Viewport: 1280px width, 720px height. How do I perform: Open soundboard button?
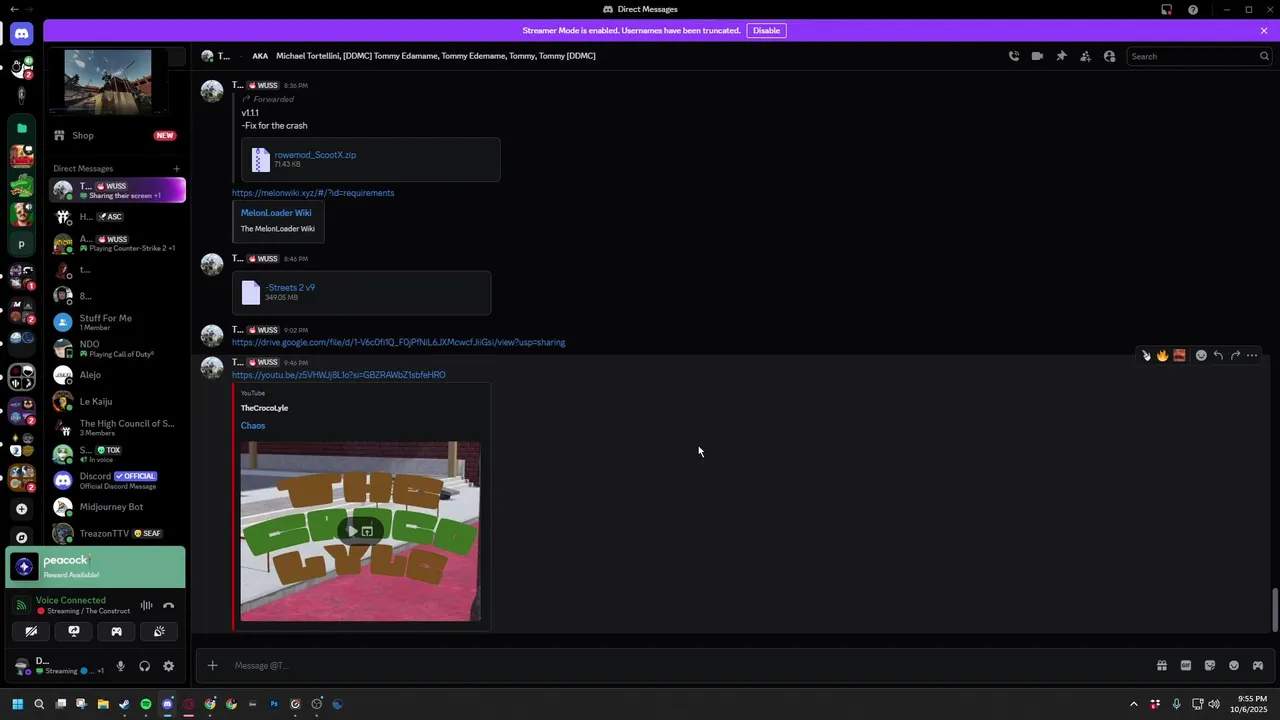pos(159,631)
